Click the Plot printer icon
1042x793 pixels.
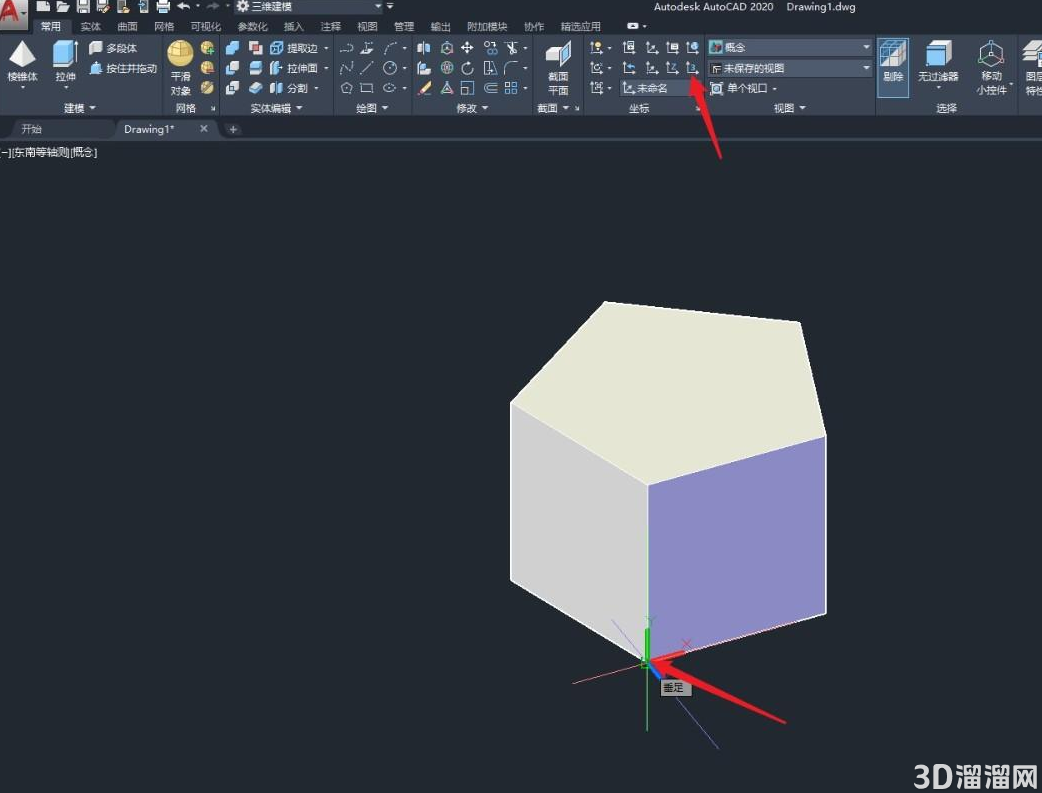(x=163, y=7)
